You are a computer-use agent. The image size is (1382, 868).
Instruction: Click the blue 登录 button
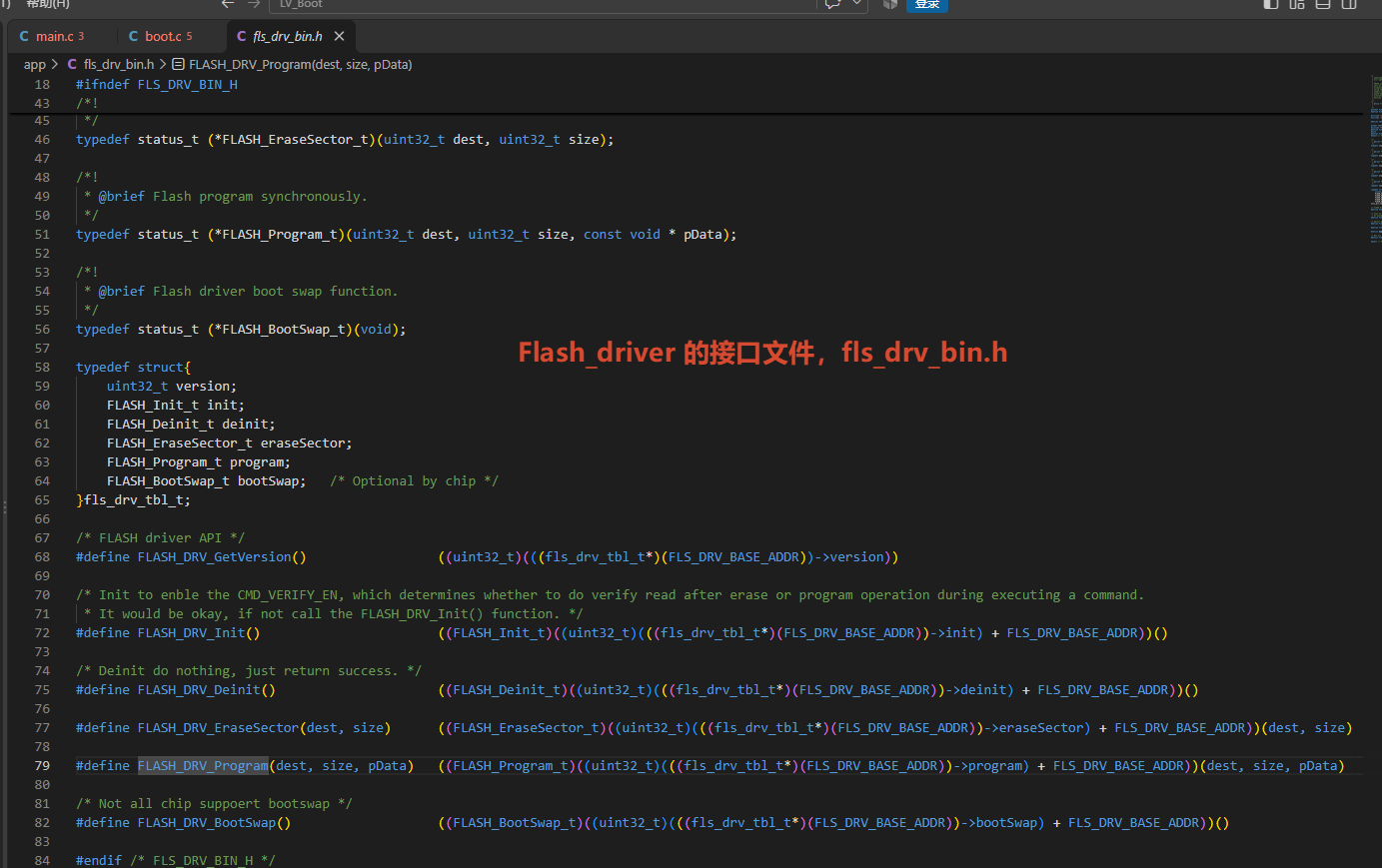[927, 4]
